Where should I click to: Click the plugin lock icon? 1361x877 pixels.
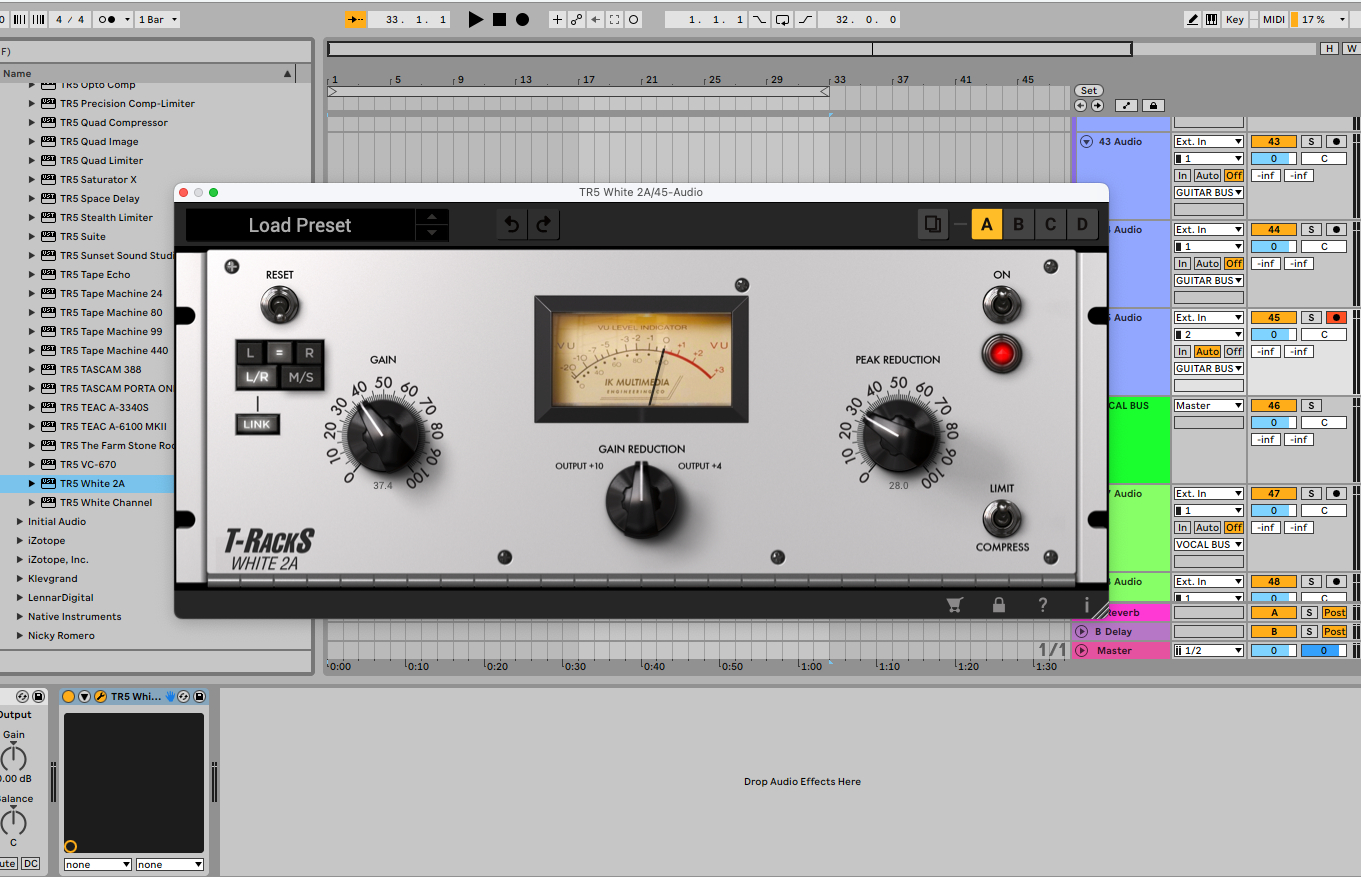pos(998,604)
